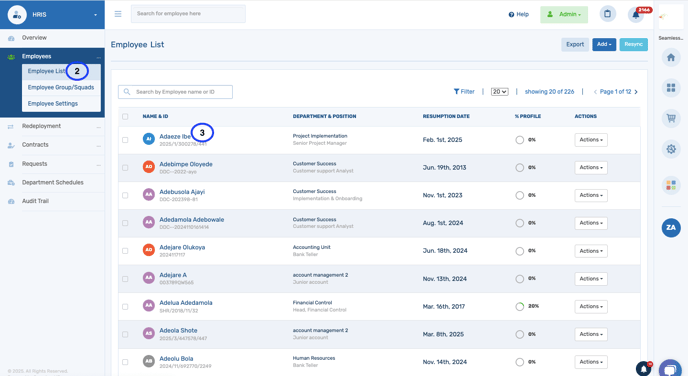
Task: Open the Admin dropdown
Action: pyautogui.click(x=564, y=14)
